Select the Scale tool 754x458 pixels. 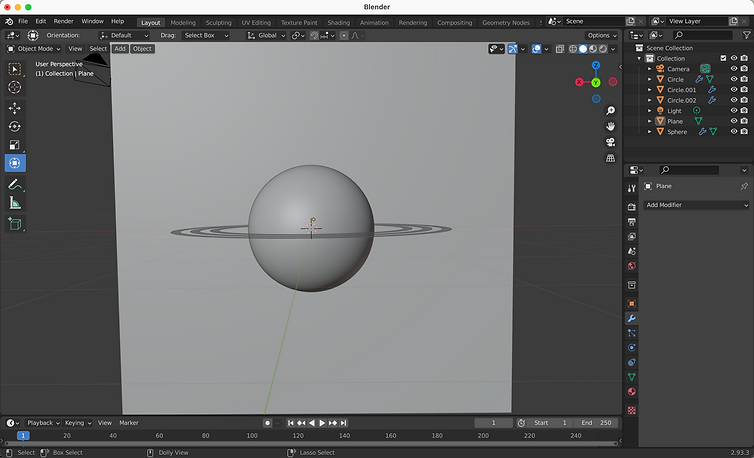pos(15,145)
